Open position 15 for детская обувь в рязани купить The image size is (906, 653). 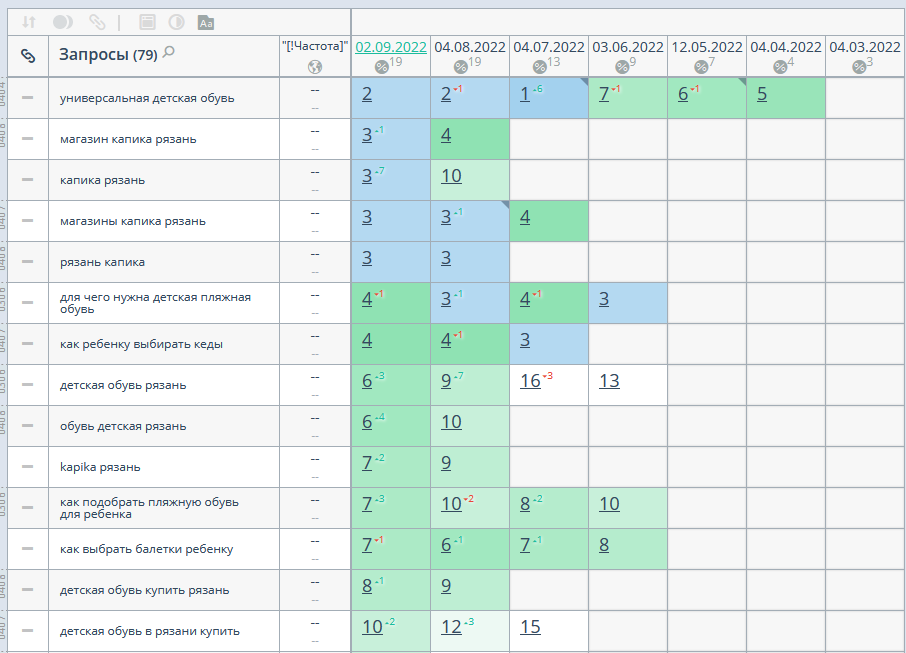coord(530,628)
